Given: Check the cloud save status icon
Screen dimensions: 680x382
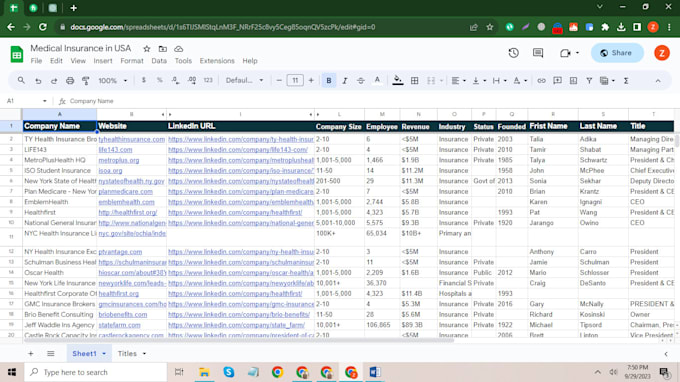Looking at the screenshot, I should tap(179, 49).
